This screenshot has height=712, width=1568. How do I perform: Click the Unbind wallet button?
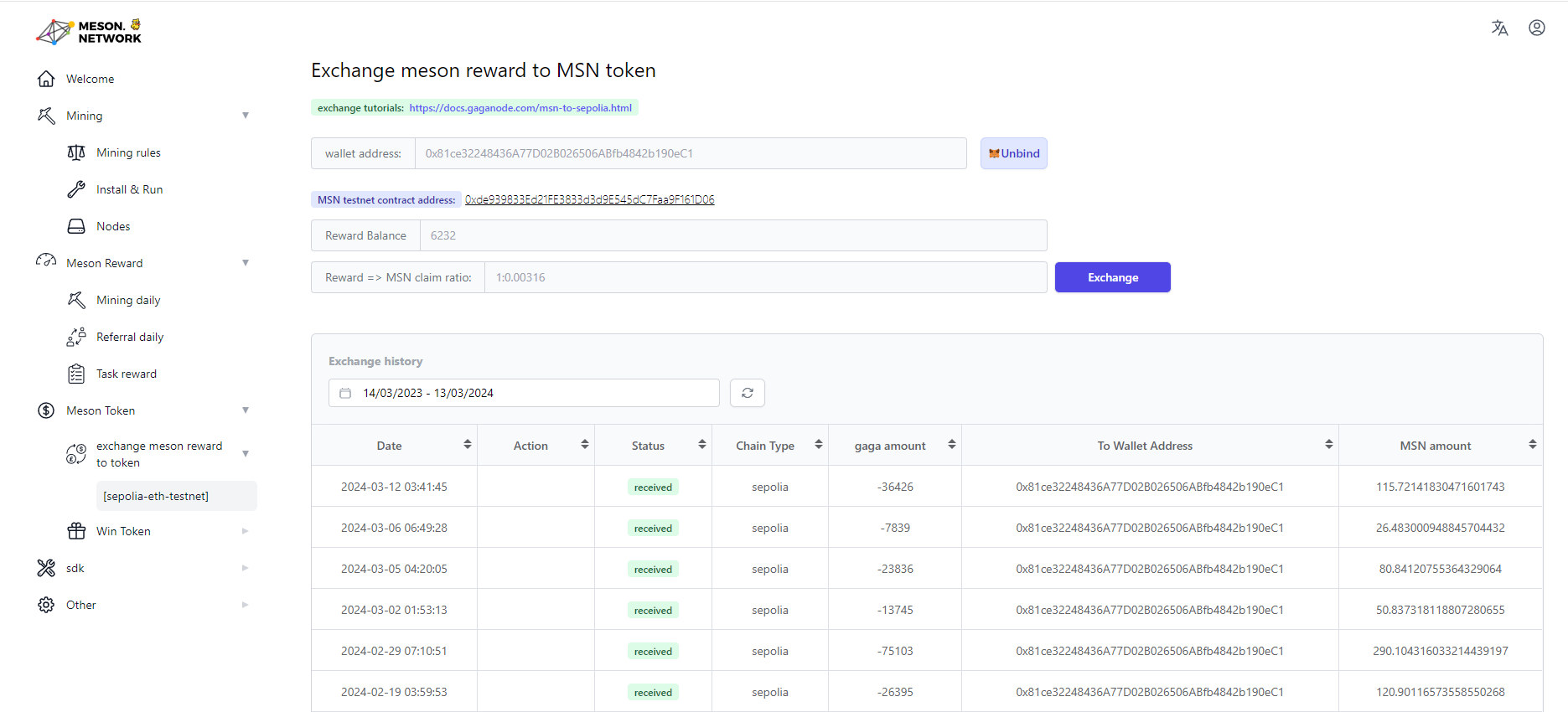click(x=1014, y=153)
